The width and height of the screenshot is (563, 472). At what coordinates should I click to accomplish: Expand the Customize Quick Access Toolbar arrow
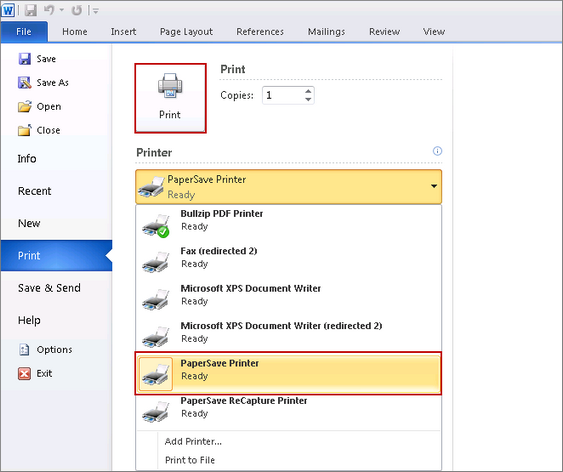tap(96, 11)
